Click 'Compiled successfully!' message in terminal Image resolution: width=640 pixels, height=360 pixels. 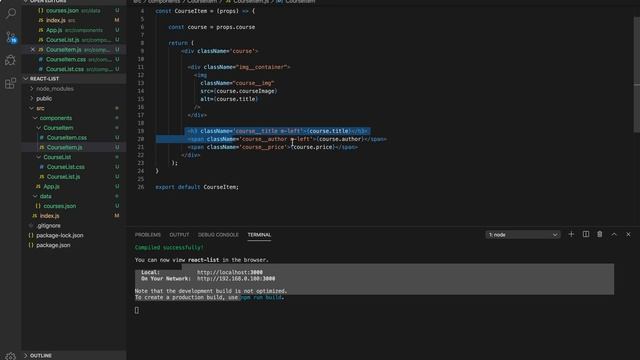pyautogui.click(x=169, y=247)
